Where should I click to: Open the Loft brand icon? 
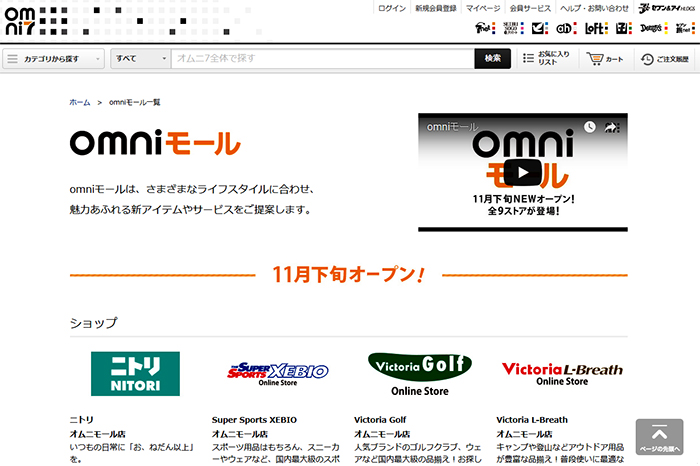click(596, 28)
